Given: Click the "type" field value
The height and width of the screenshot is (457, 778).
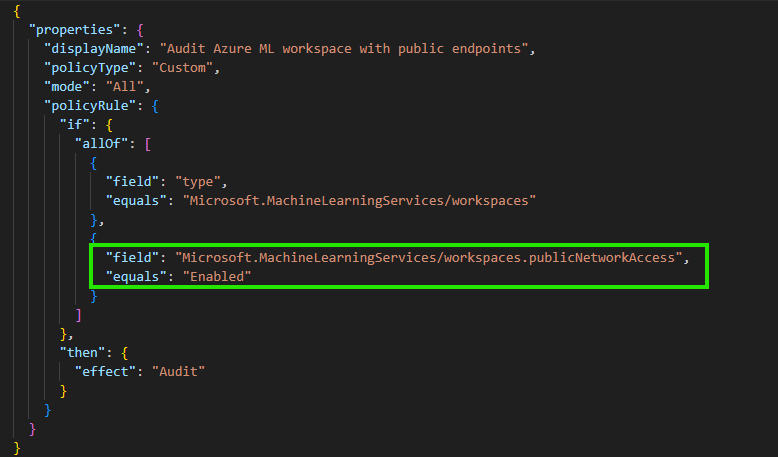Looking at the screenshot, I should (x=197, y=182).
